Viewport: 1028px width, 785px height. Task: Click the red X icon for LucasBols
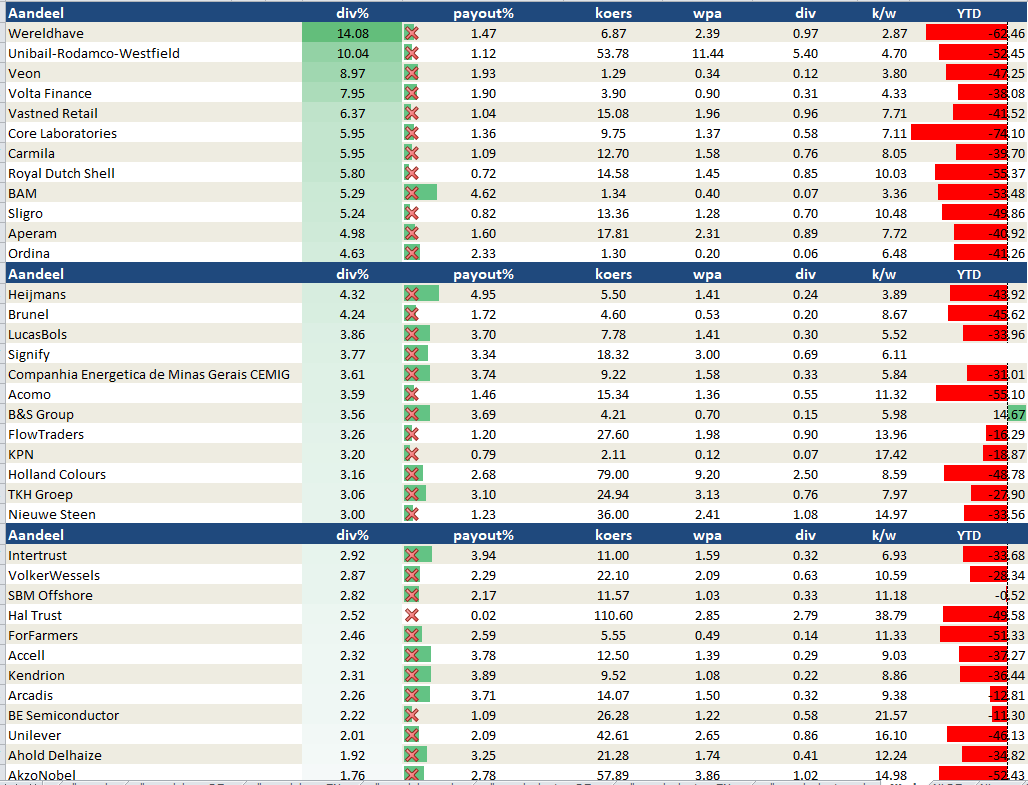point(412,334)
